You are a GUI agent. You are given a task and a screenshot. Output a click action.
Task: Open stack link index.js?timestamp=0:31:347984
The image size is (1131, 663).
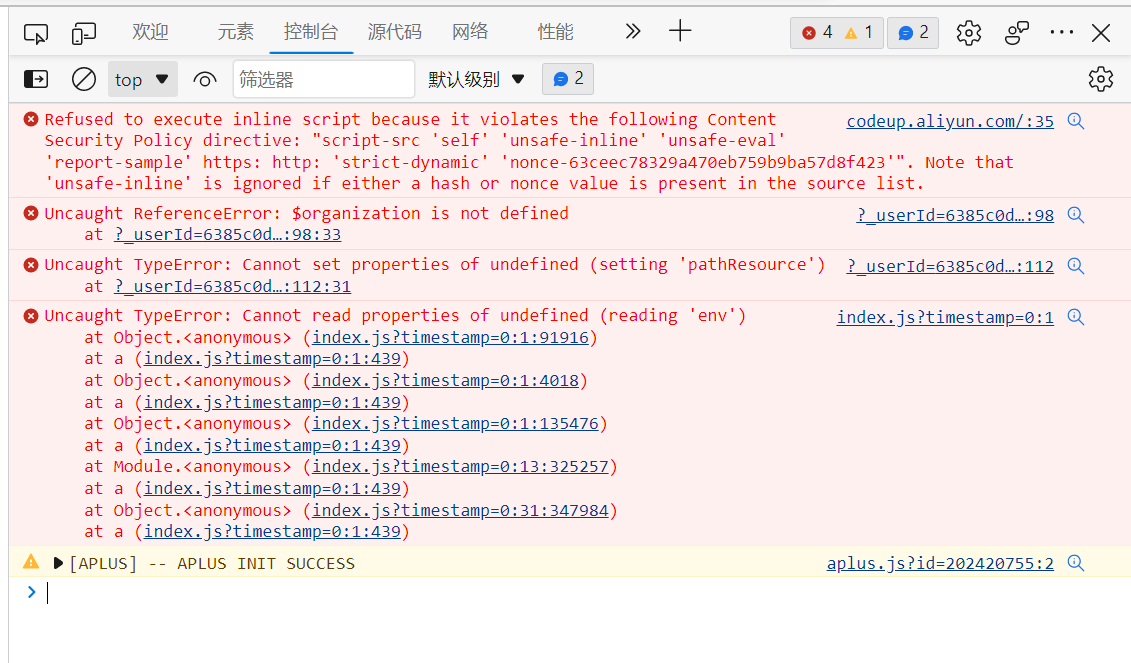coord(460,510)
